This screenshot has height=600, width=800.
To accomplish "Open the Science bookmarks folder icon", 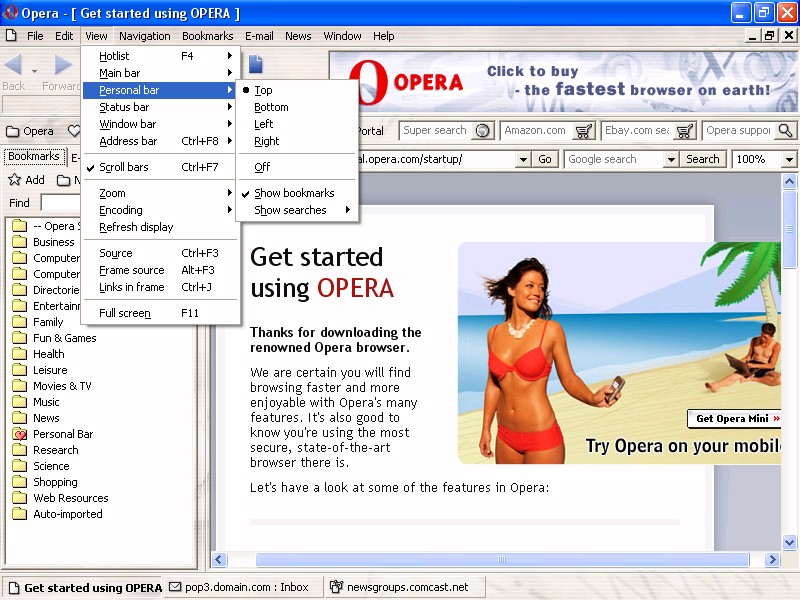I will (x=19, y=466).
